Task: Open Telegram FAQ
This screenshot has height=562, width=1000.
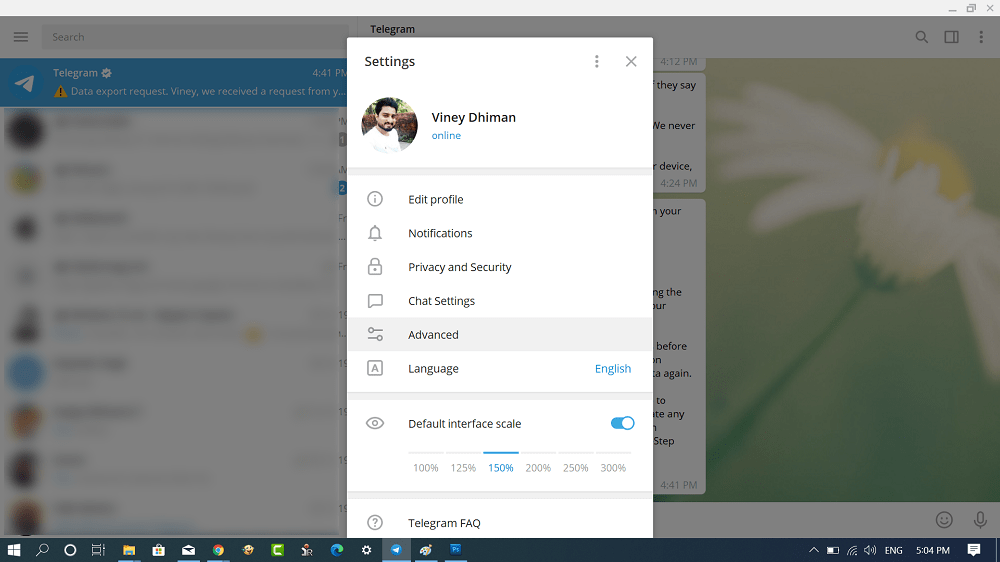Action: tap(500, 522)
